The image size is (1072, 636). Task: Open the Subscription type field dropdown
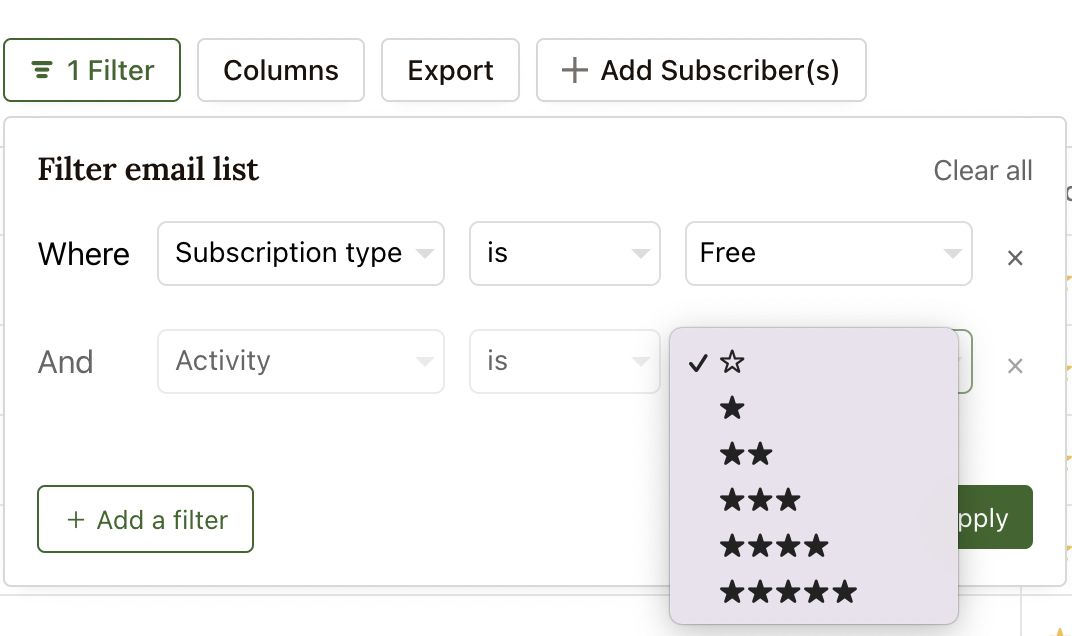pos(301,253)
